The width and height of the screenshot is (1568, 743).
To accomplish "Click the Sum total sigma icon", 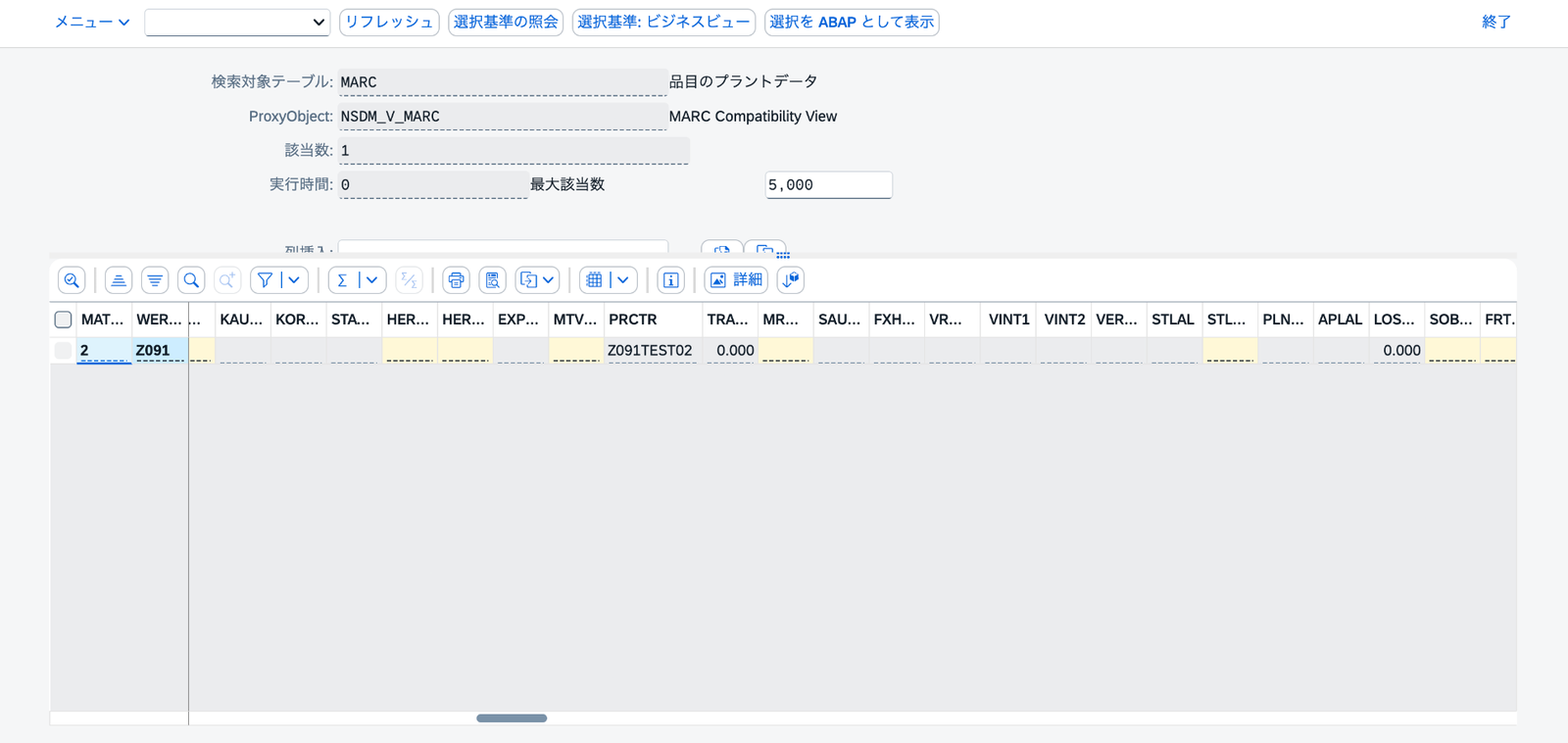I will pyautogui.click(x=342, y=280).
